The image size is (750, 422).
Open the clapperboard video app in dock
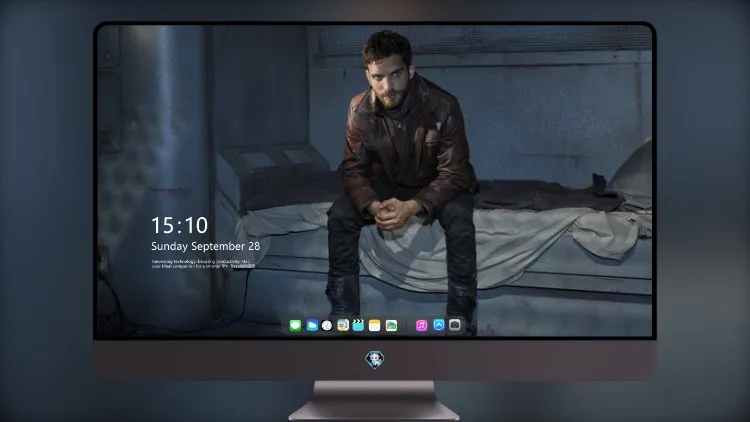[358, 326]
